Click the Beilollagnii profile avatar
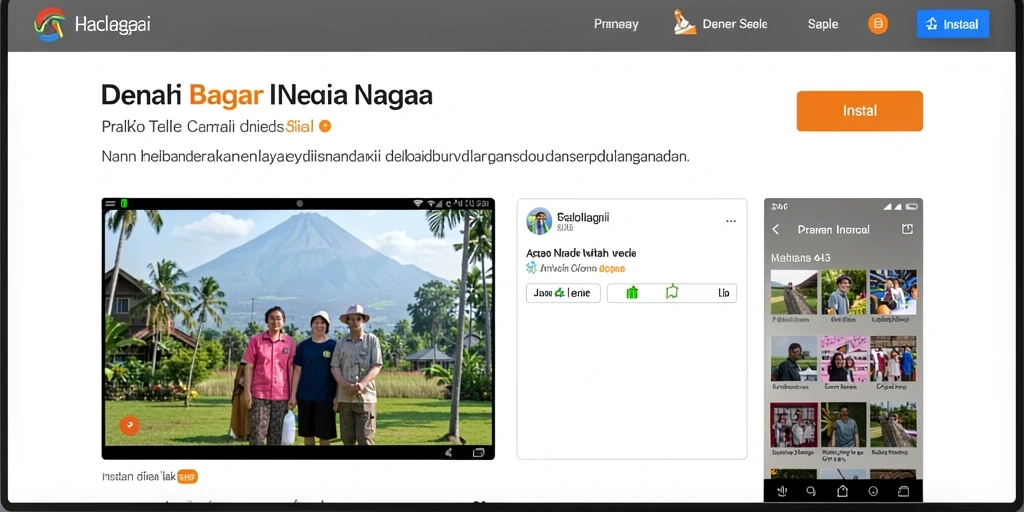 coord(539,221)
